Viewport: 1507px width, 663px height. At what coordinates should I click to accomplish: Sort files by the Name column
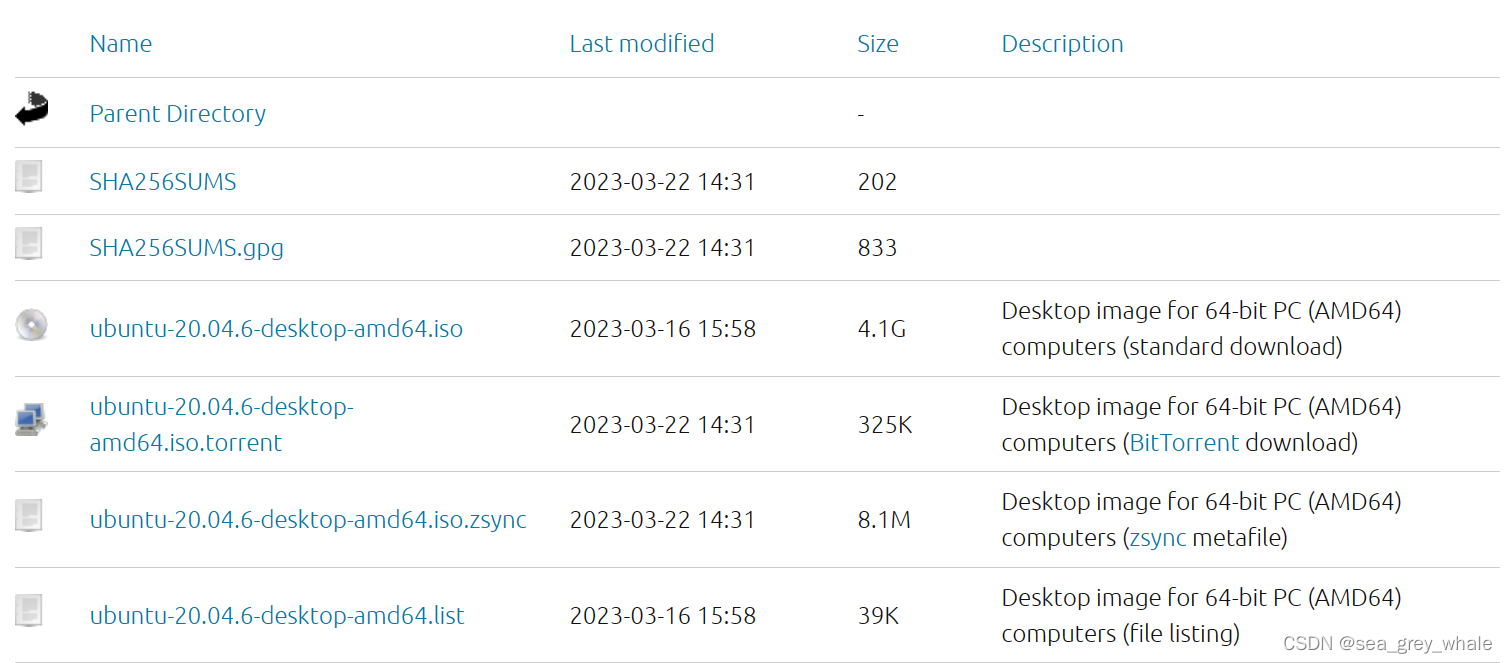(x=120, y=43)
